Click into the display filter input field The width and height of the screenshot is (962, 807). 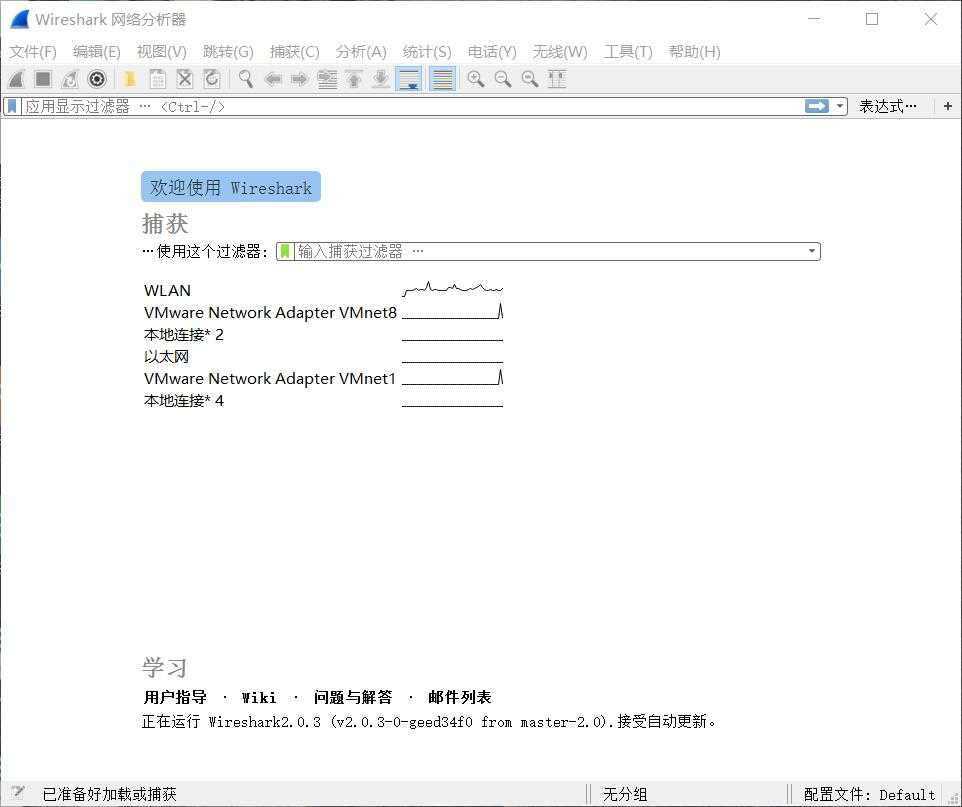[x=412, y=107]
